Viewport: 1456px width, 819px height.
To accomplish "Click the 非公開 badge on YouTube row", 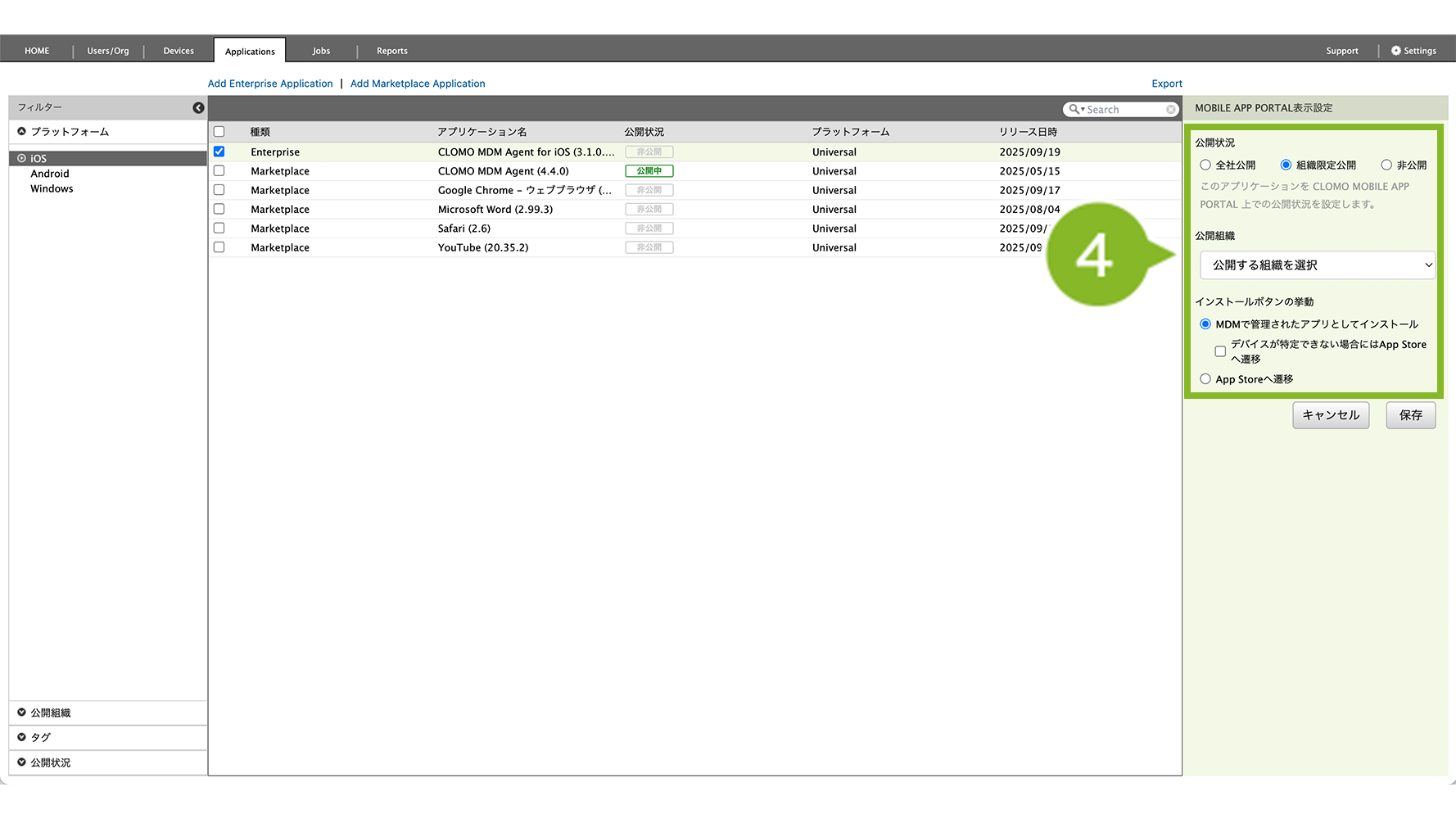I will pos(649,247).
